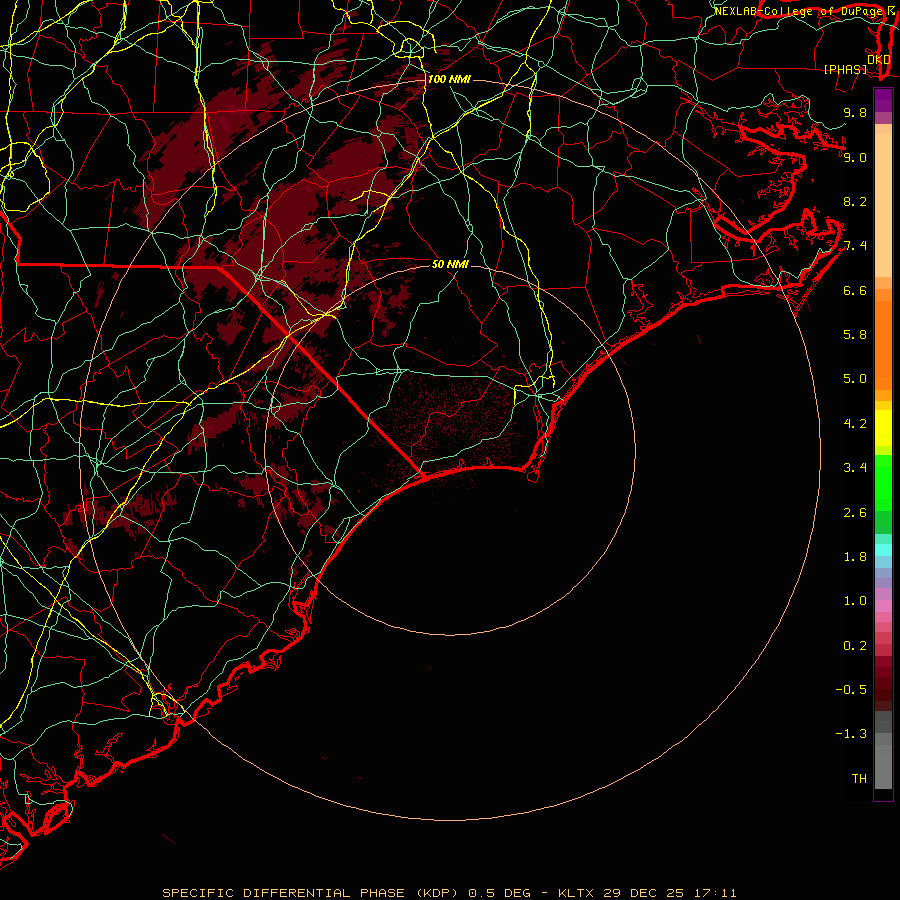Pick the bright yellow legend color band
The width and height of the screenshot is (900, 900).
point(883,428)
